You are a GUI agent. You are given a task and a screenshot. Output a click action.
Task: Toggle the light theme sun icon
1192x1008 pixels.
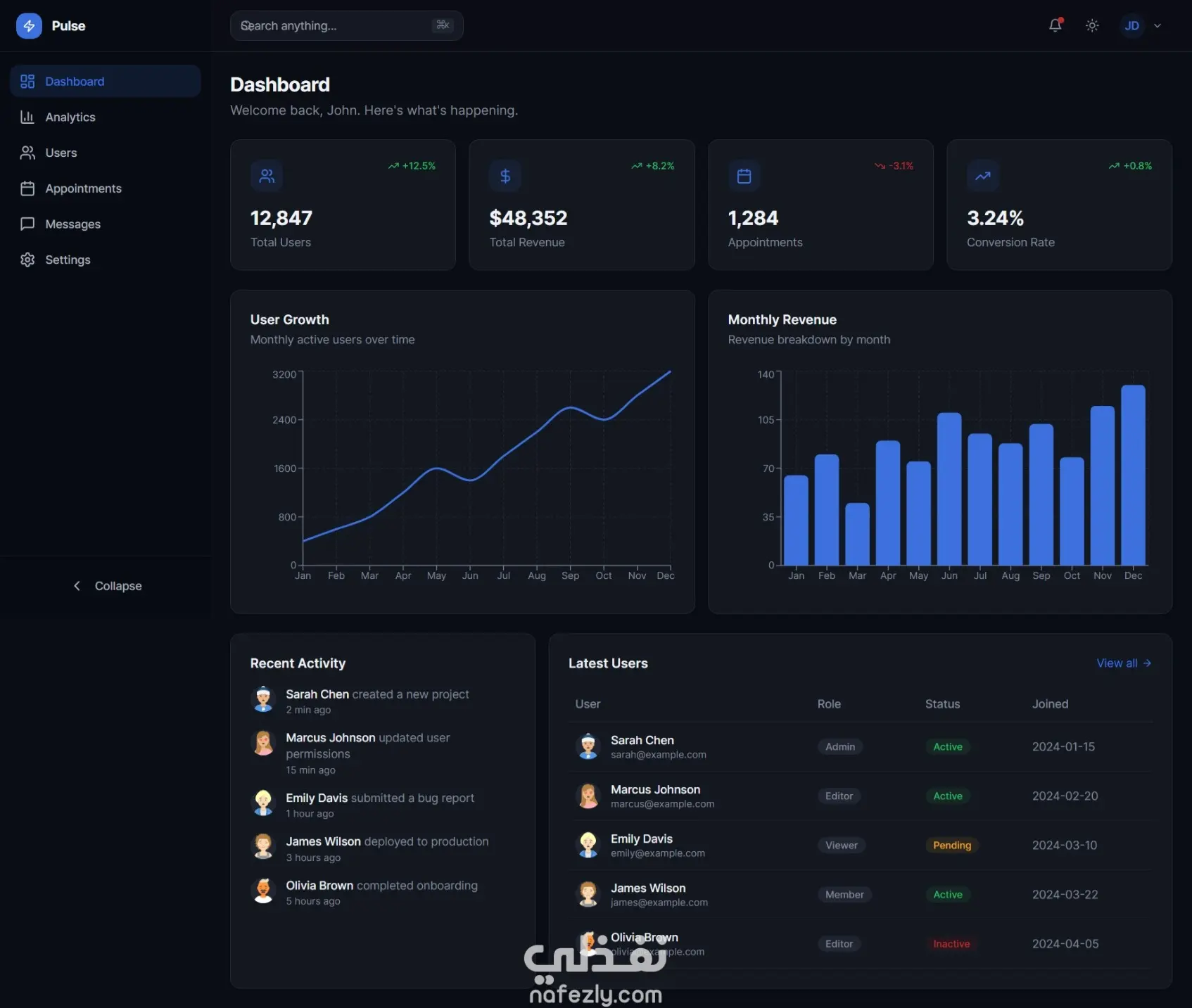point(1092,25)
